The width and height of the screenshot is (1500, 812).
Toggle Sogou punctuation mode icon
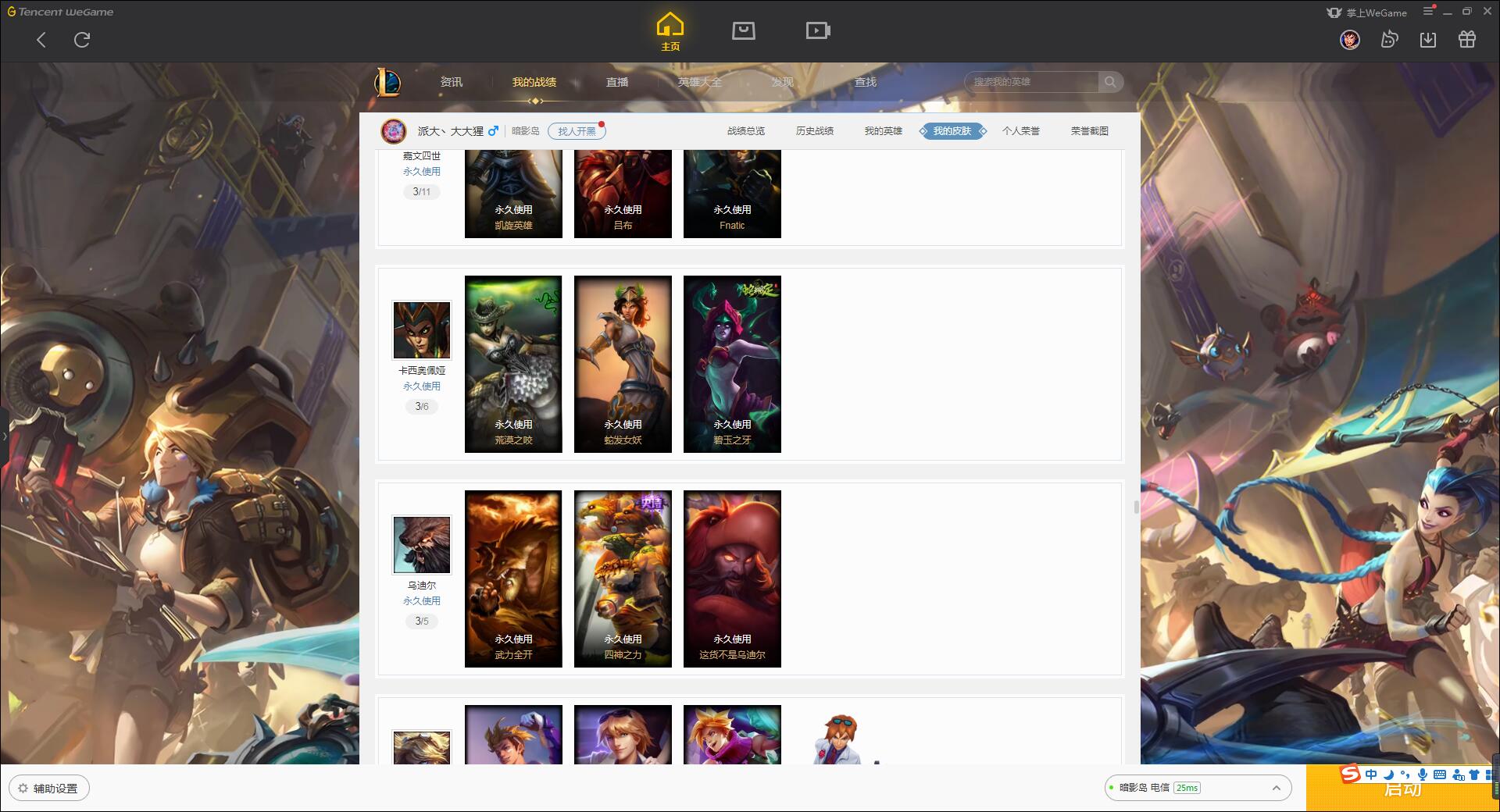pyautogui.click(x=1405, y=775)
